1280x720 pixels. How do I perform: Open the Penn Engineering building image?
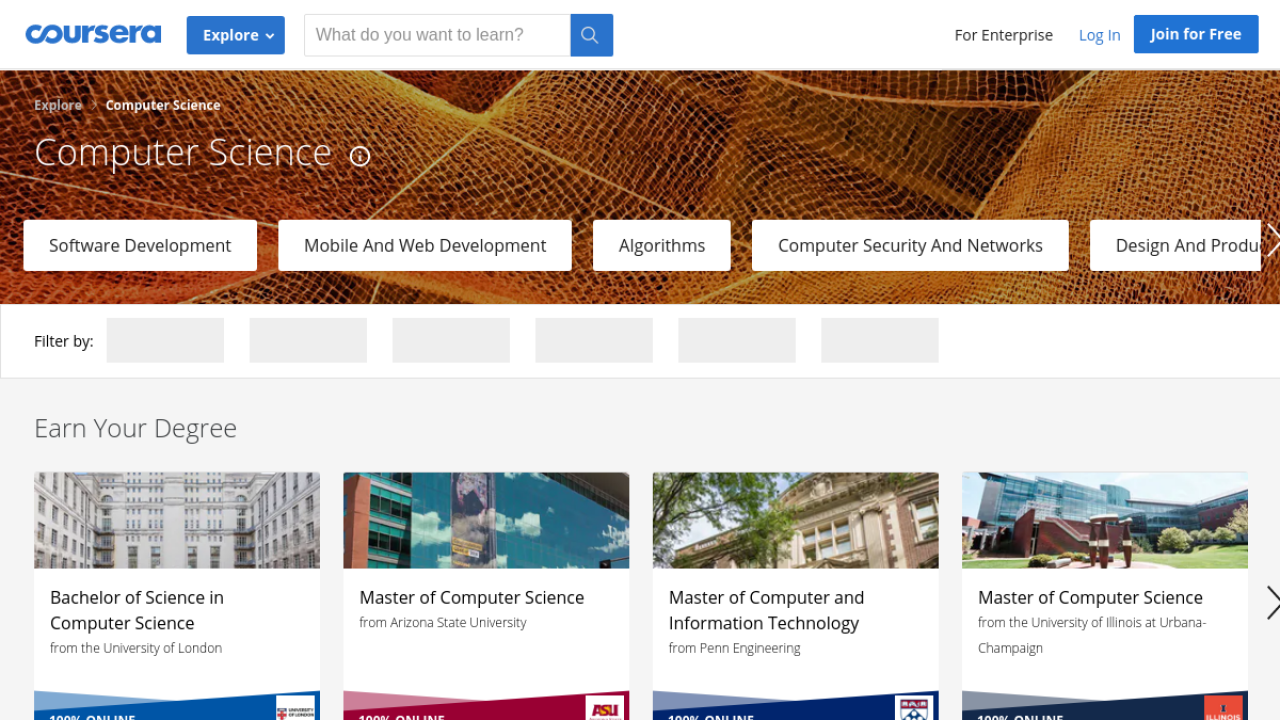coord(796,520)
